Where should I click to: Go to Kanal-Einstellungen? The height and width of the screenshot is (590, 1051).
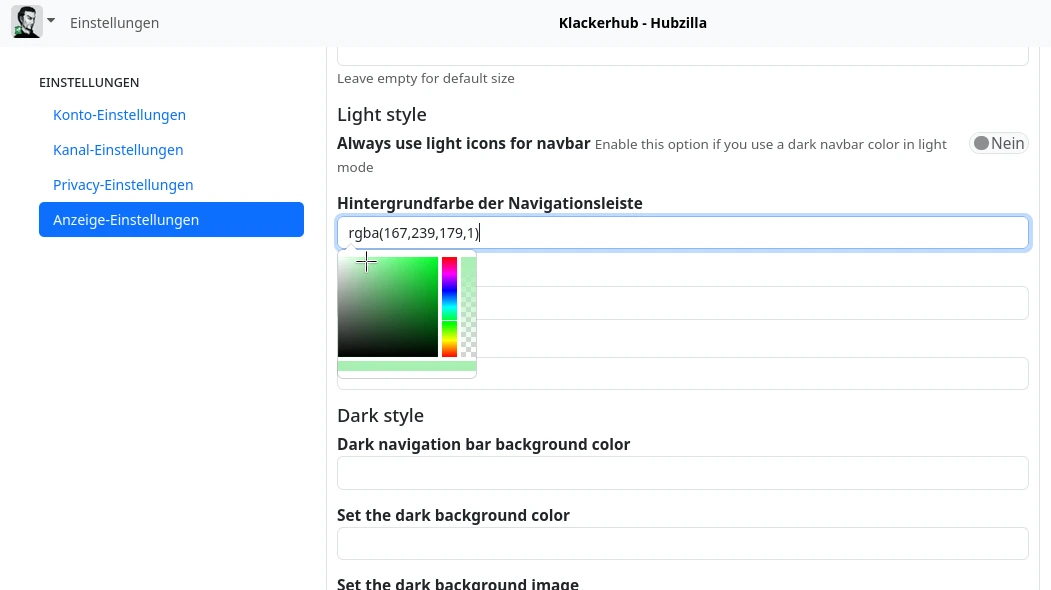point(118,150)
